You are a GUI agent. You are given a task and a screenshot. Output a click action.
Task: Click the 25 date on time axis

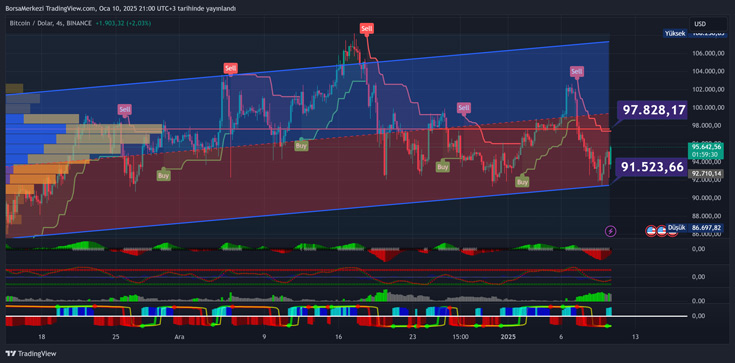[117, 337]
